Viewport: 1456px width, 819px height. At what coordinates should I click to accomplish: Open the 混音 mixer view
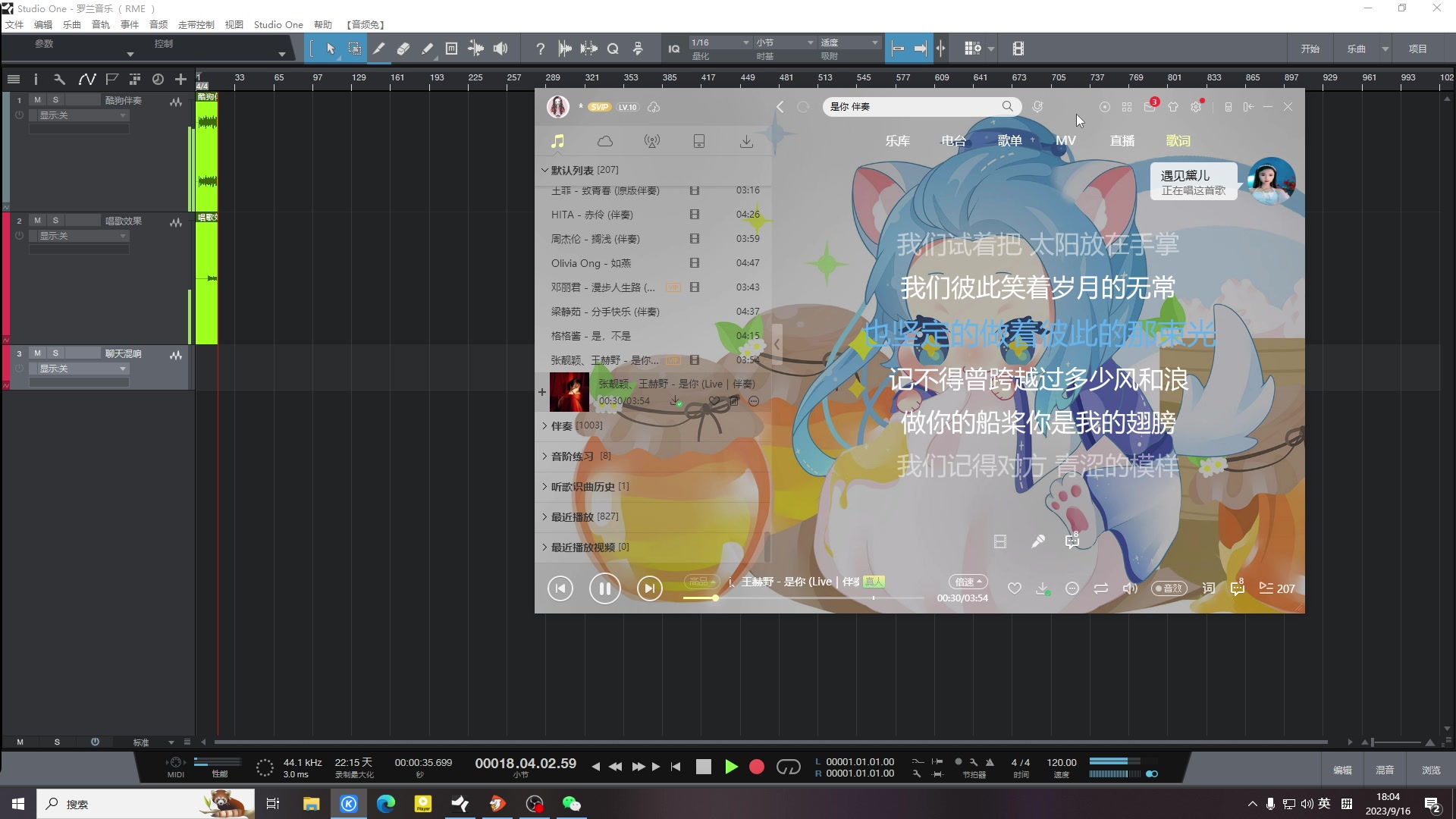(1385, 770)
